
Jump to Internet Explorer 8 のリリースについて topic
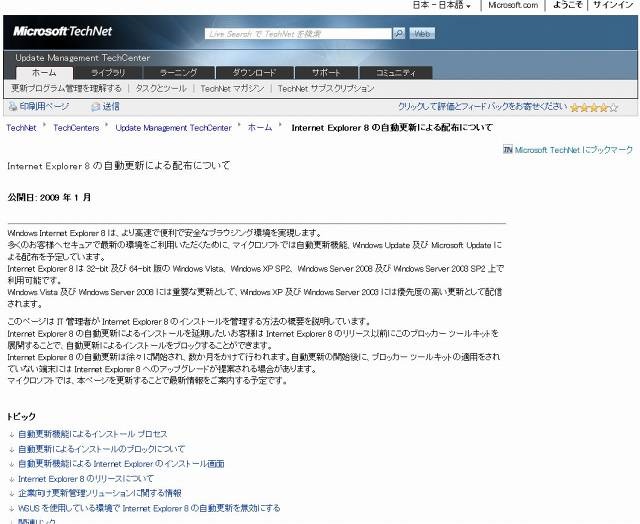(x=86, y=479)
